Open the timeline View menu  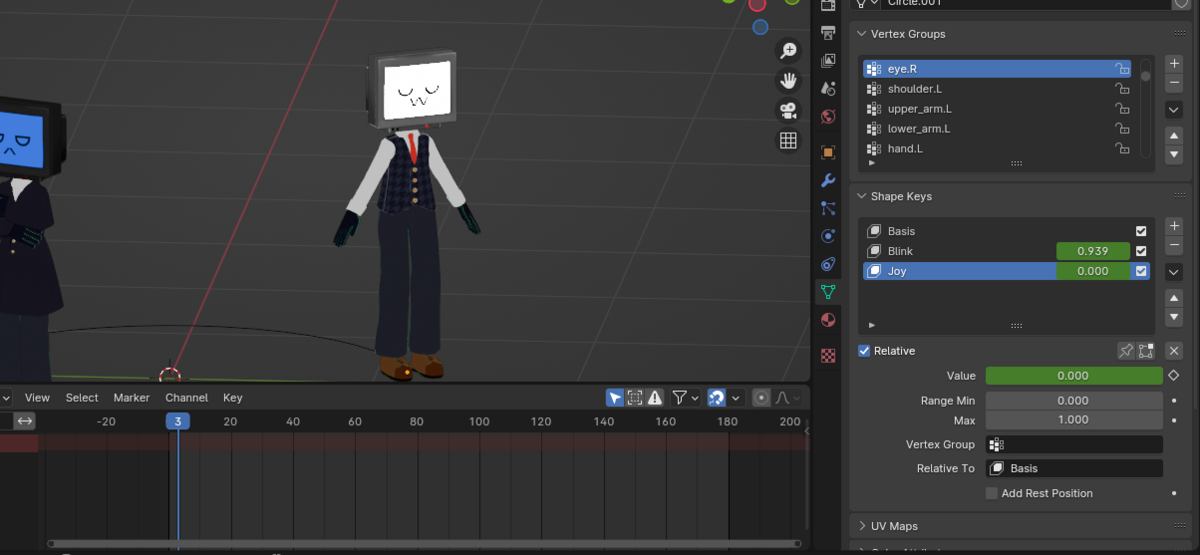(37, 398)
